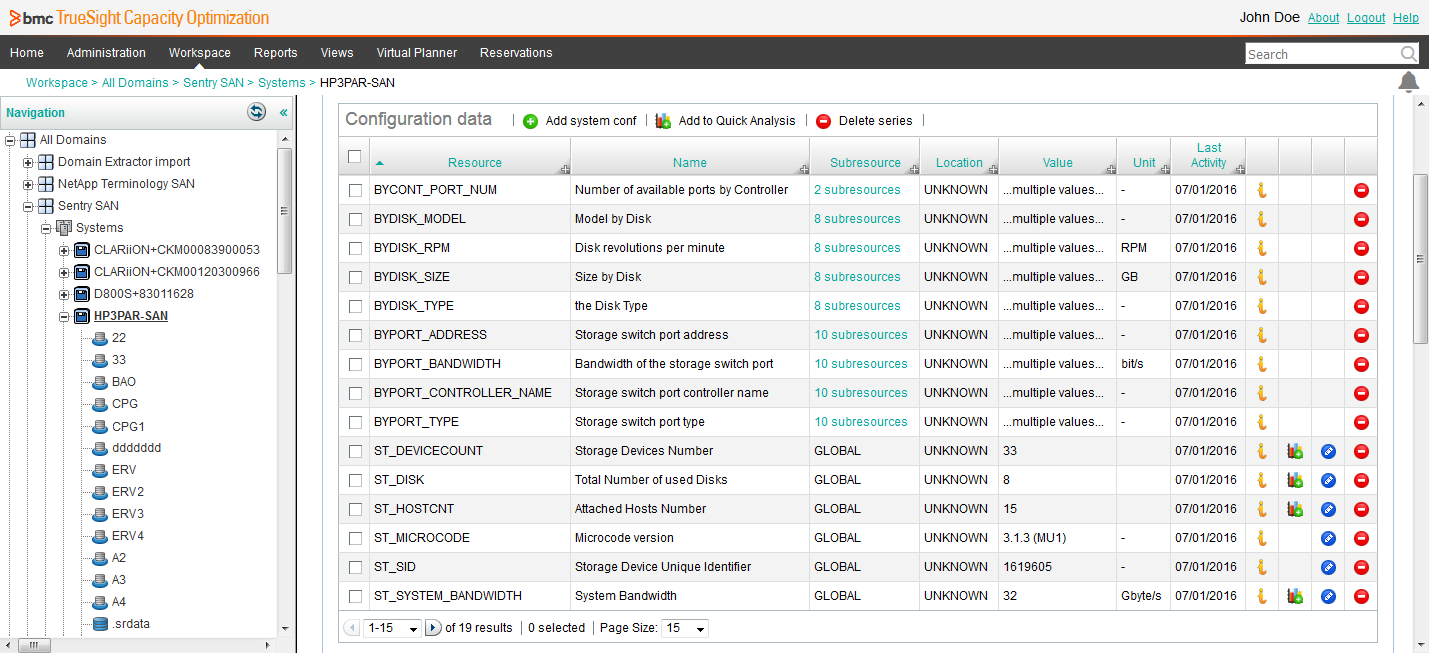Check the ST_SID row checkbox
The width and height of the screenshot is (1429, 653).
[355, 567]
